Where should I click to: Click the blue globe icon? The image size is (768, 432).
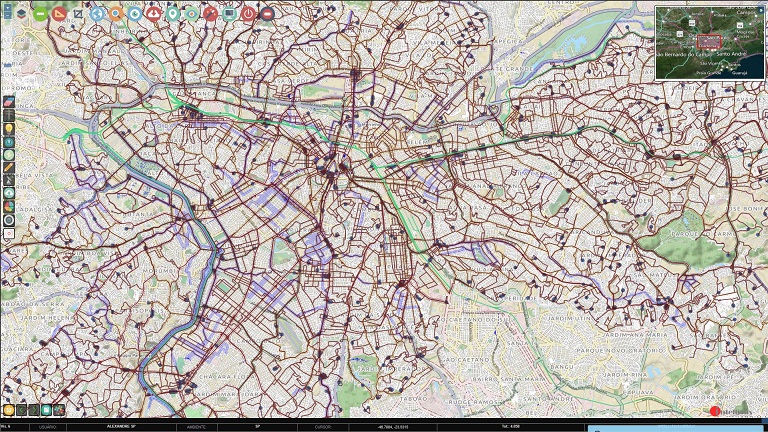point(97,15)
